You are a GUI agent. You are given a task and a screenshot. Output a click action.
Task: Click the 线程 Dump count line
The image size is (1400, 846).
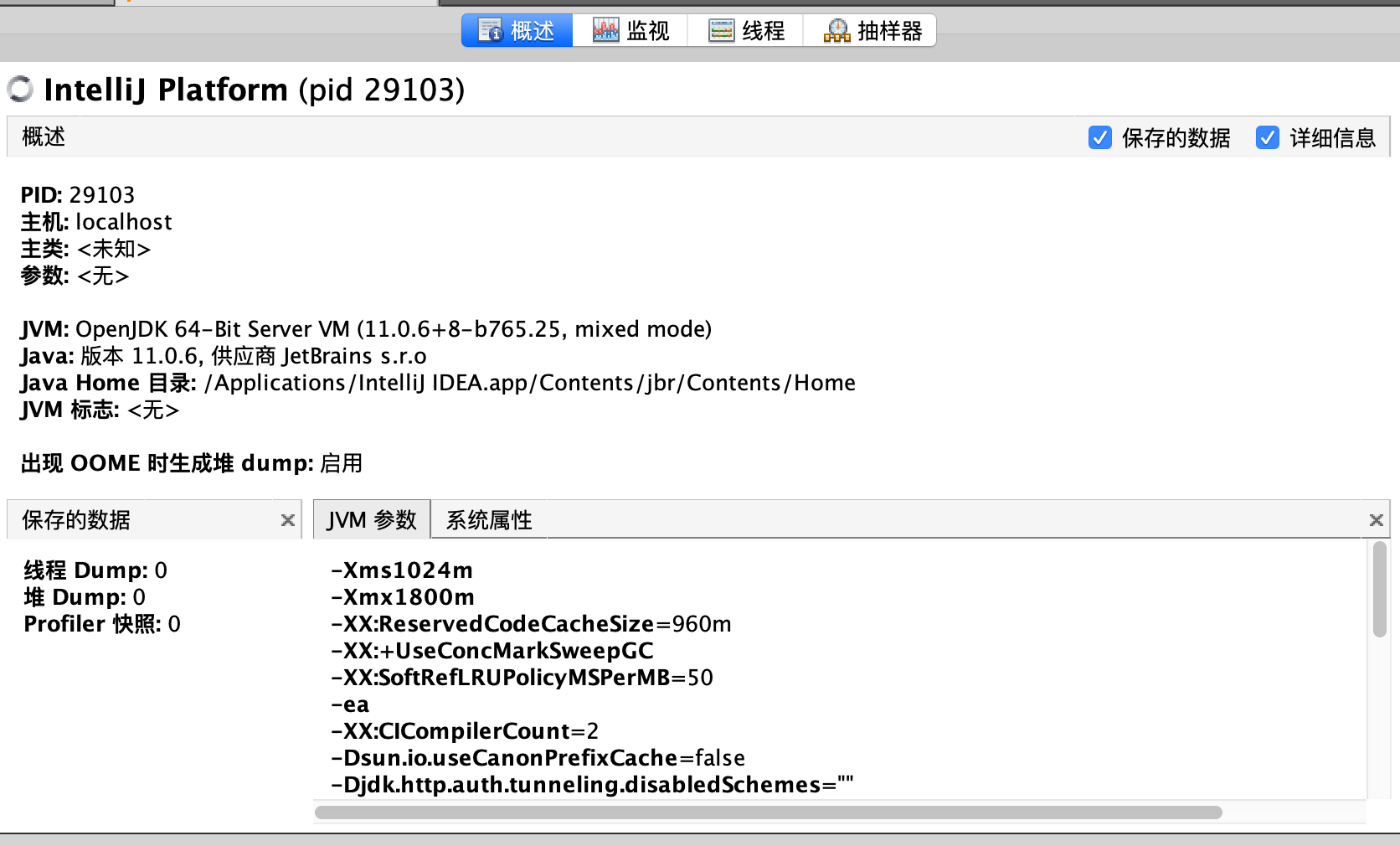click(x=95, y=570)
